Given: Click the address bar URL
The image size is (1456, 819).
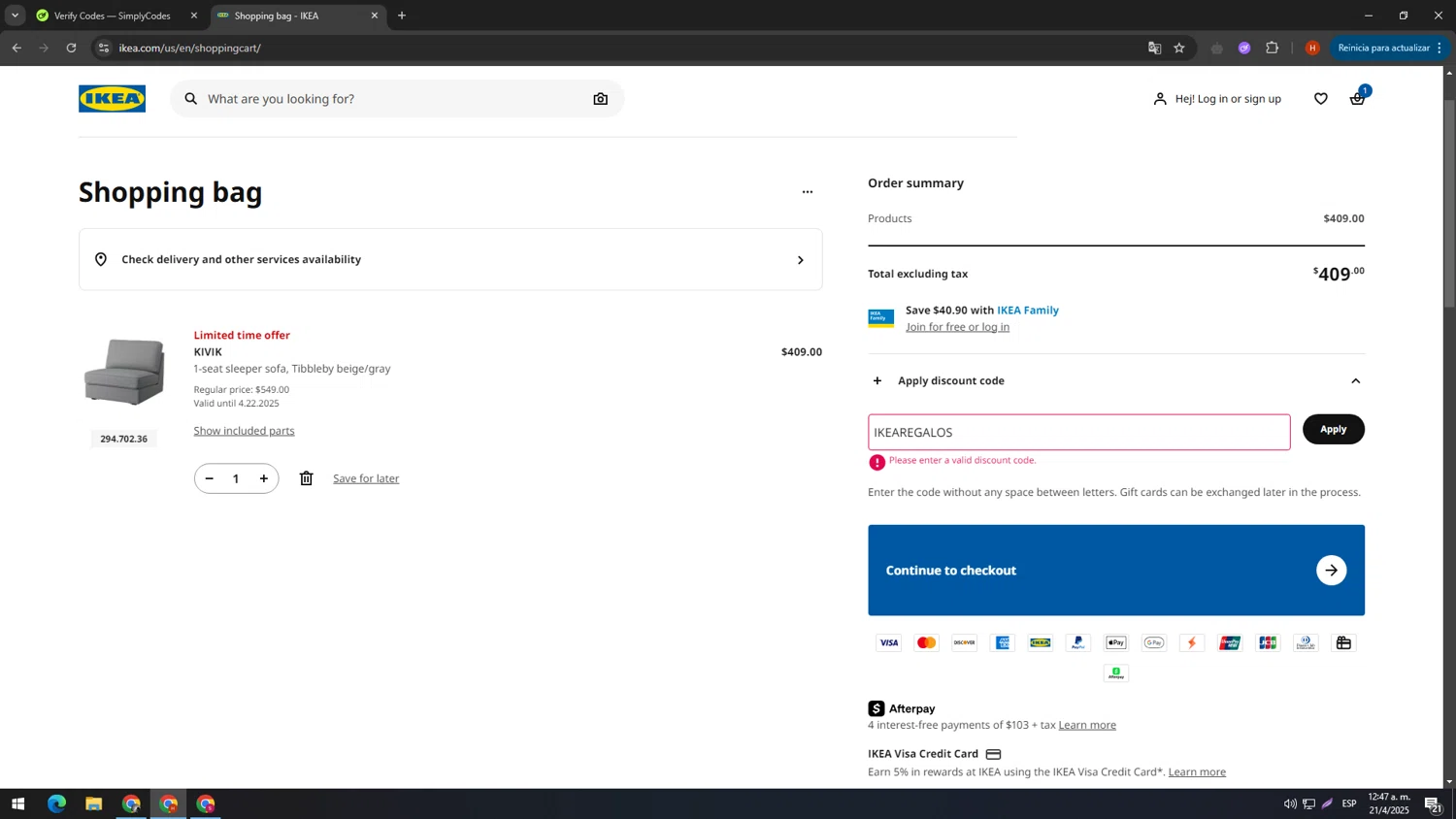Looking at the screenshot, I should [190, 48].
